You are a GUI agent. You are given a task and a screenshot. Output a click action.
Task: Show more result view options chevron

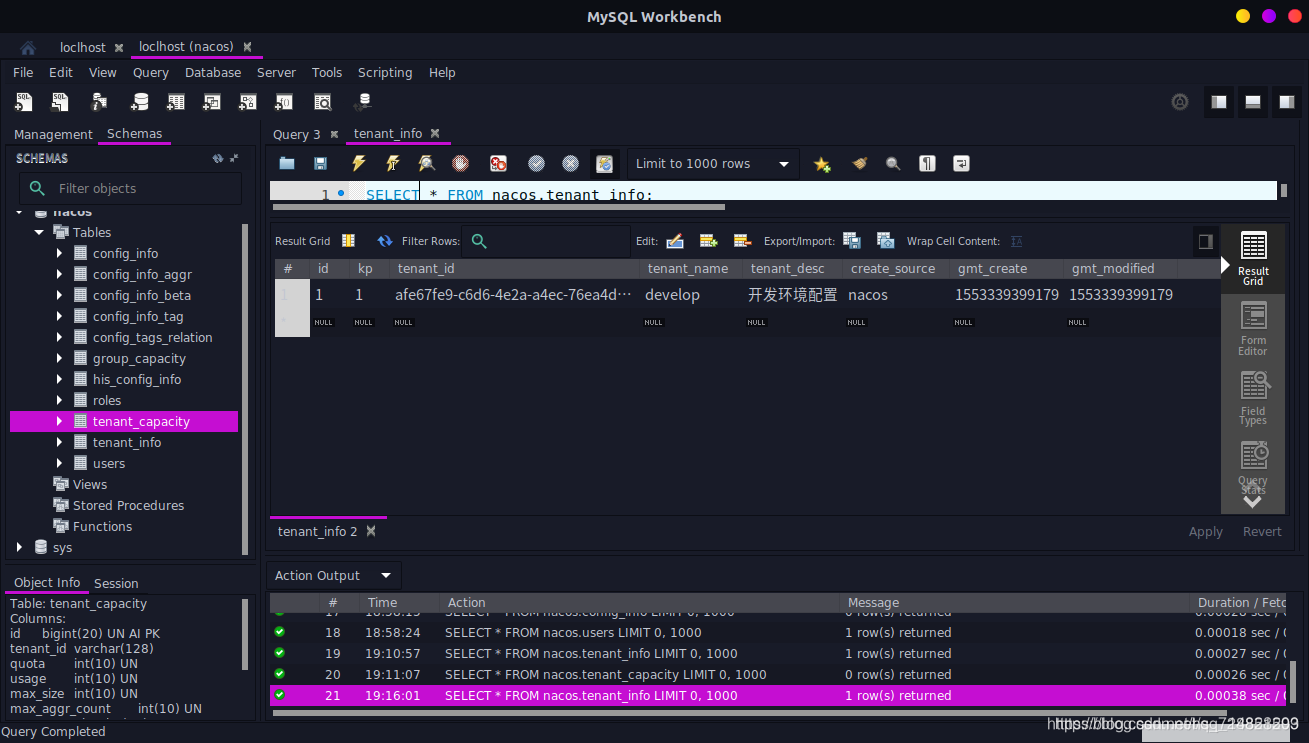click(x=1252, y=501)
